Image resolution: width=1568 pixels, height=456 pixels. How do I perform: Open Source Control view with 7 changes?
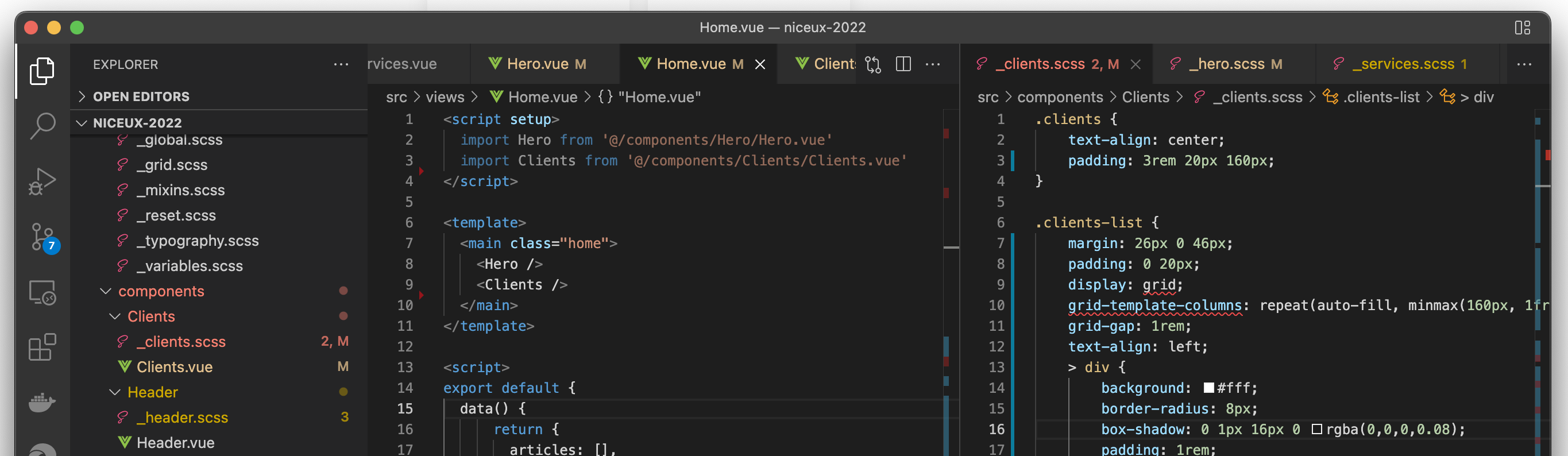point(43,237)
